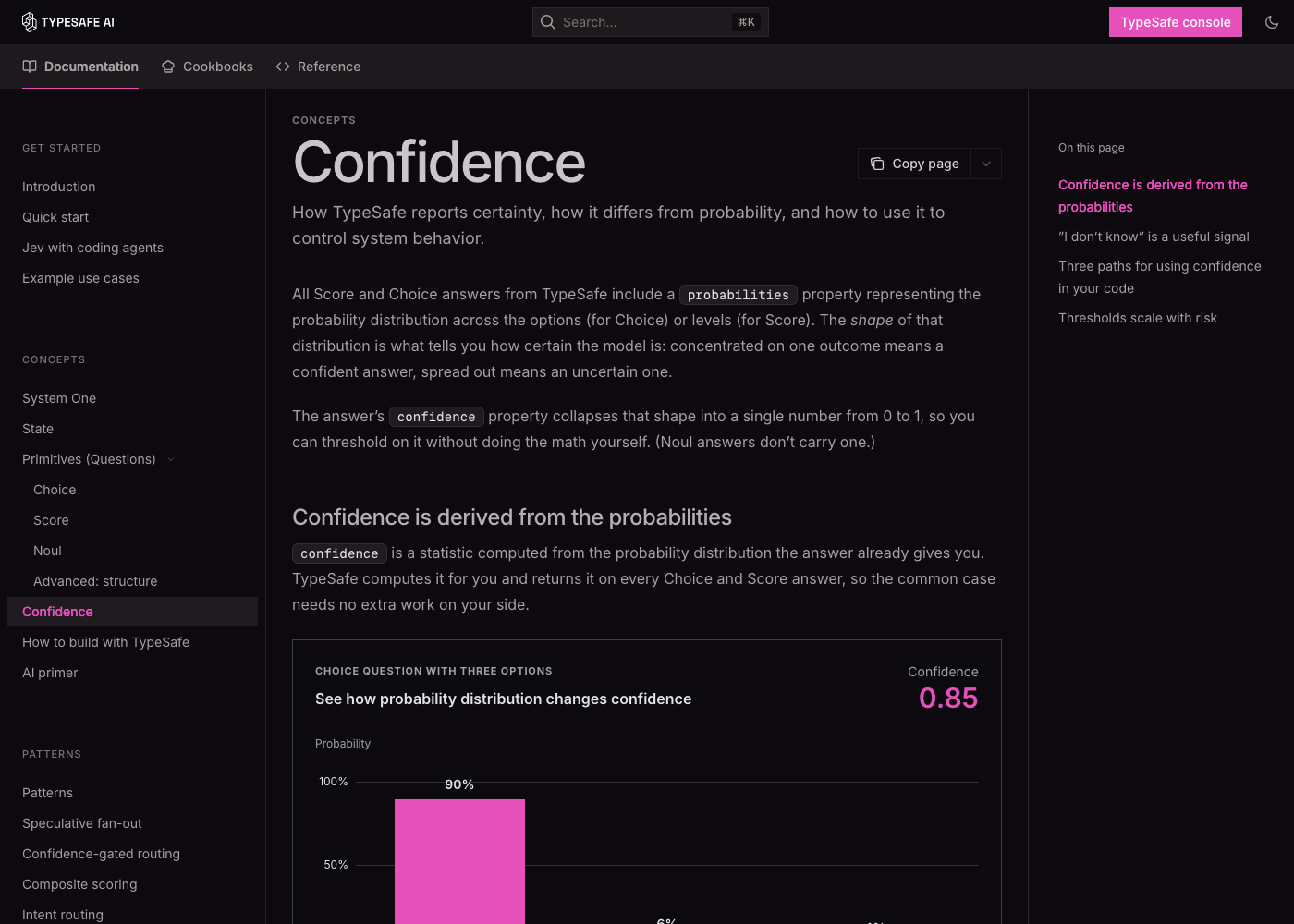The height and width of the screenshot is (924, 1294).
Task: Open the Cookbooks tab
Action: [207, 67]
